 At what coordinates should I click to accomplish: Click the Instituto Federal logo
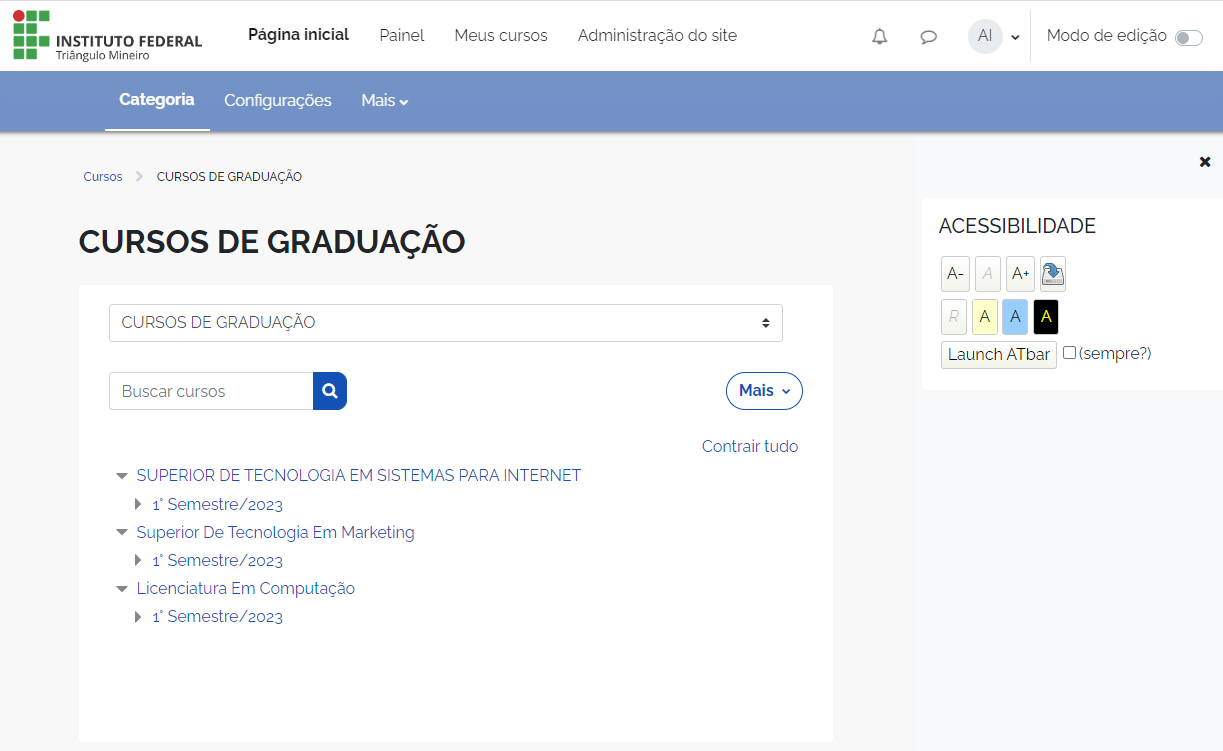coord(107,36)
